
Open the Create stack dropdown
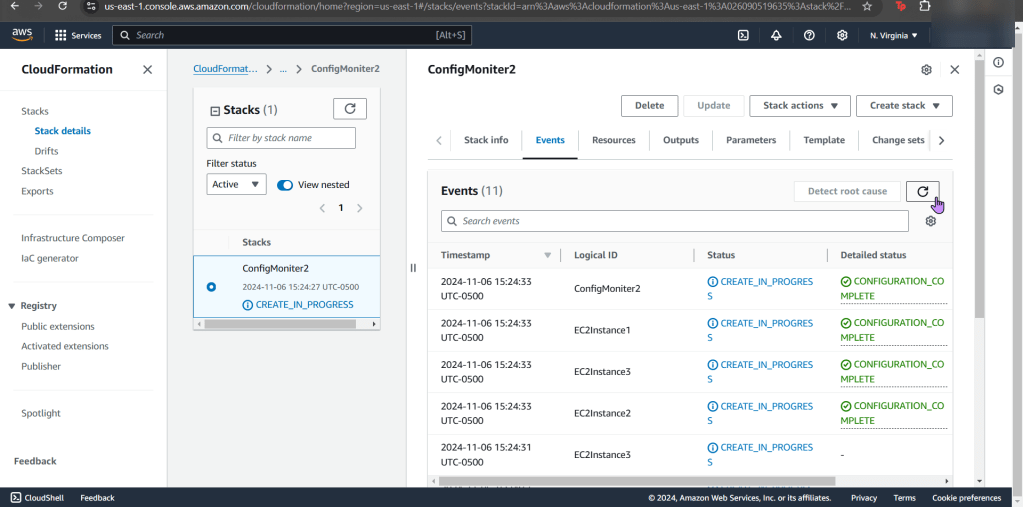point(904,106)
